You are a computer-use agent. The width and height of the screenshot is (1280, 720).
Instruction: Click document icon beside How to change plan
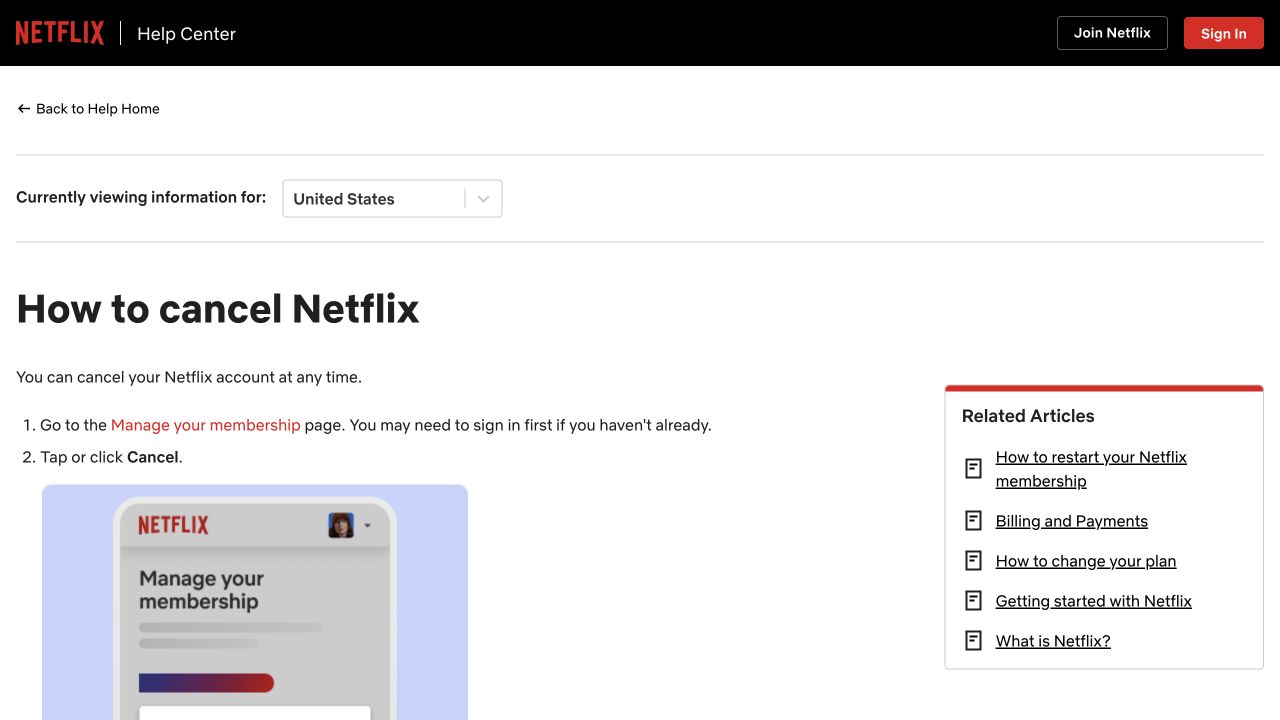[973, 560]
